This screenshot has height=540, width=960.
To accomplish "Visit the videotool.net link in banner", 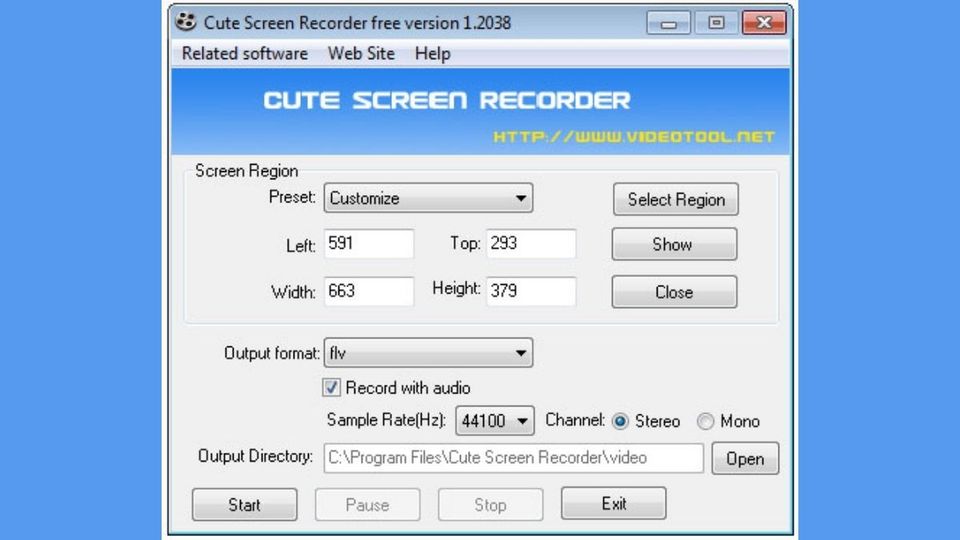I will click(634, 137).
